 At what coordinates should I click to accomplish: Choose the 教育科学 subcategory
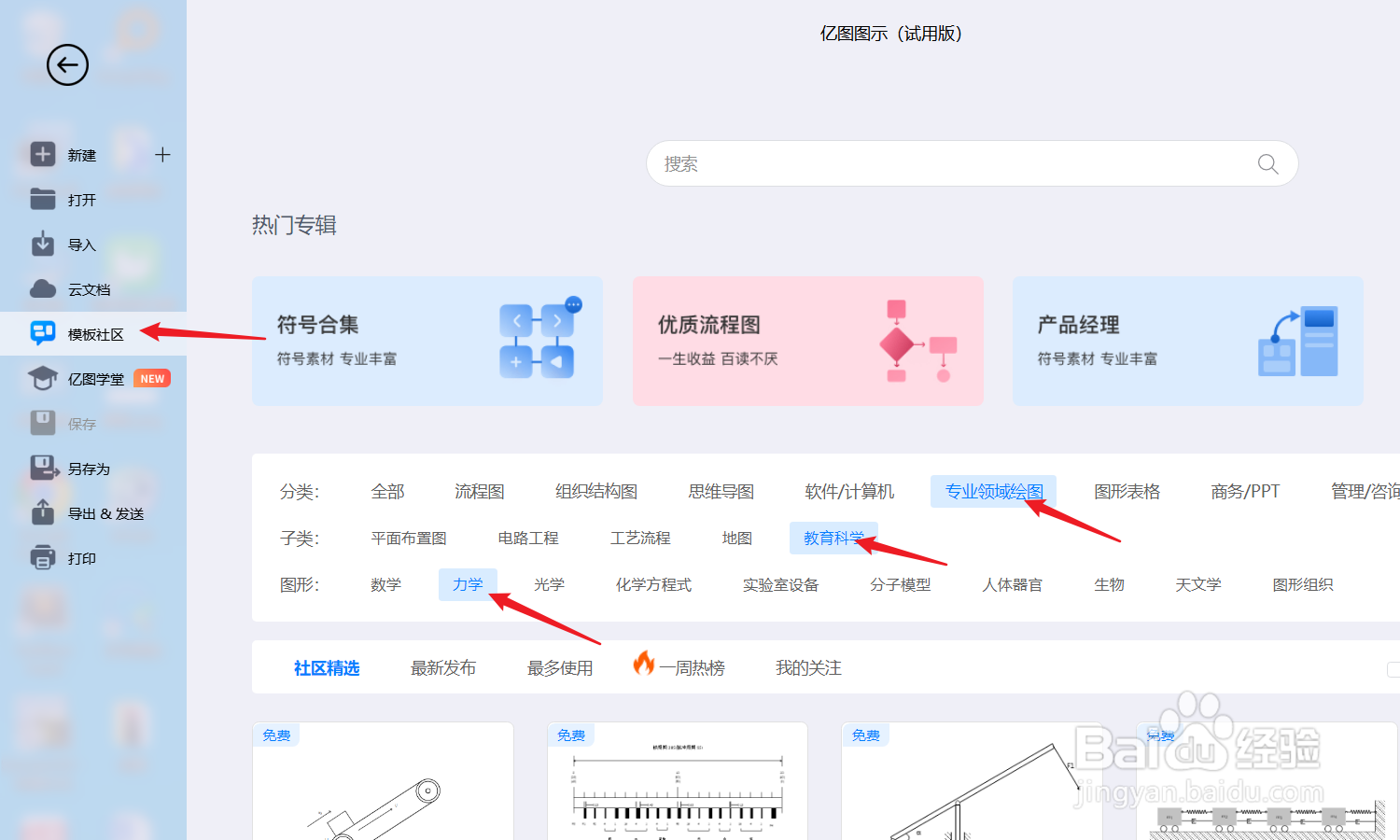pos(833,539)
